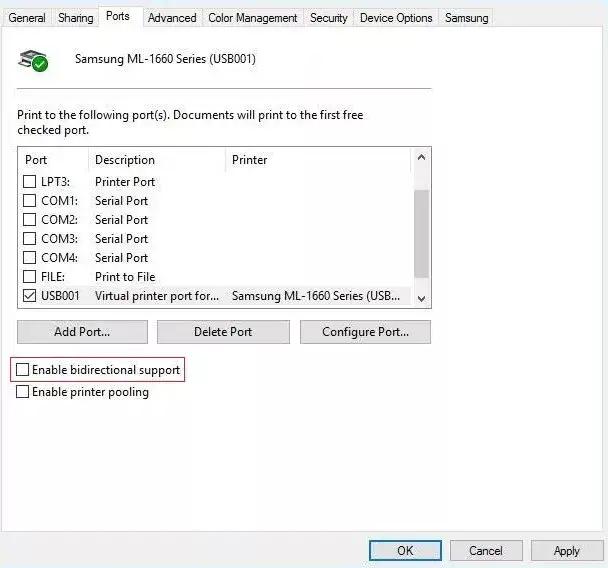Screen dimensions: 608x568
Task: Select 'Printer Port' description in LPT3 row
Action: [x=125, y=181]
